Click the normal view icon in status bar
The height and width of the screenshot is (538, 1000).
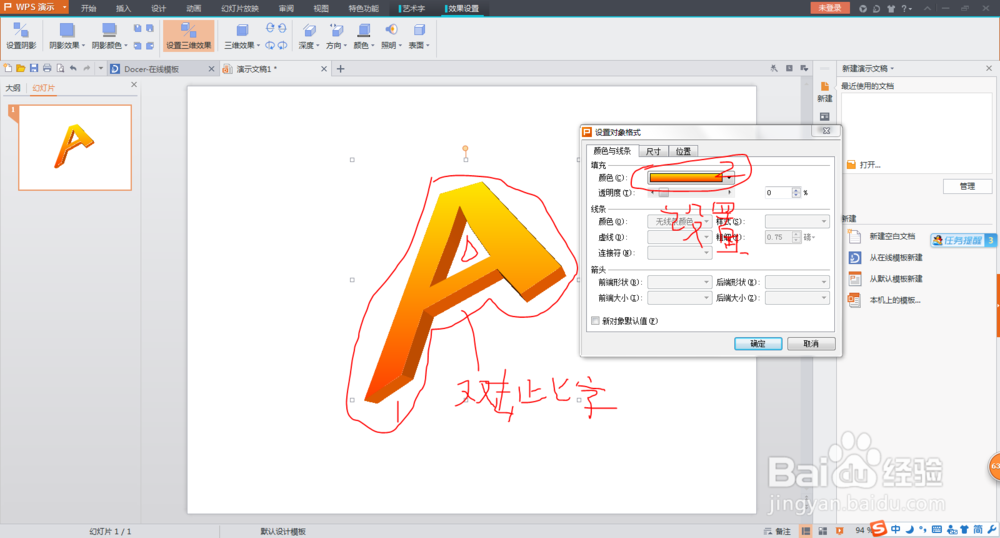pos(806,531)
